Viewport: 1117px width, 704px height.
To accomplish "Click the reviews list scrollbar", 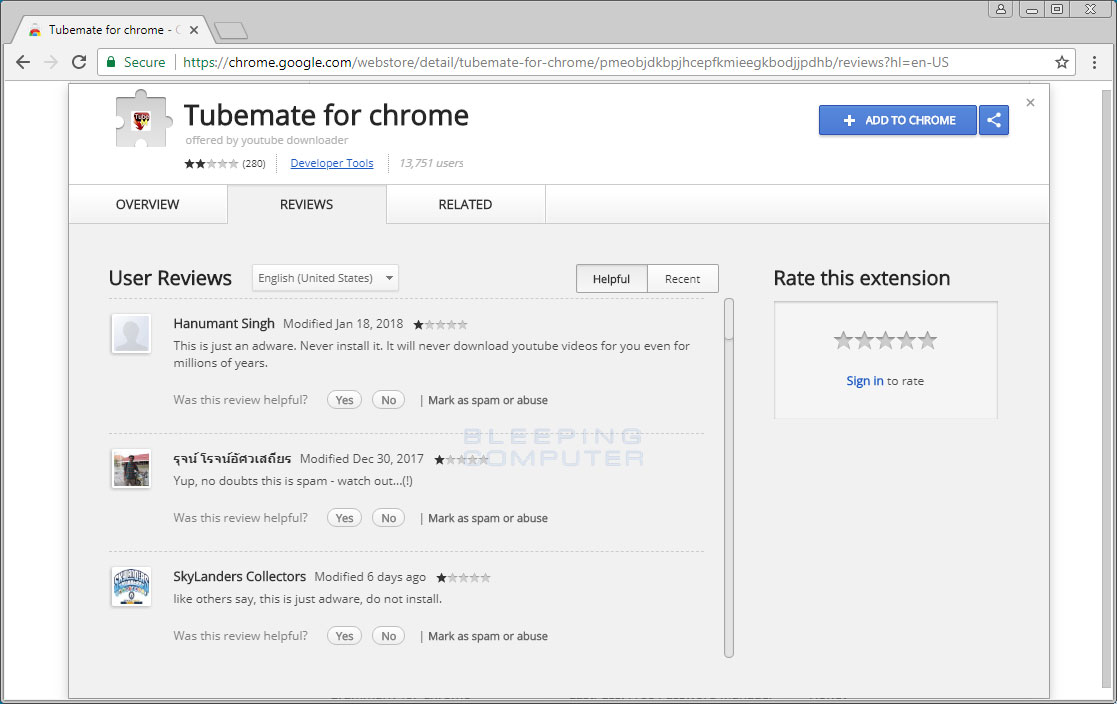I will coord(729,477).
